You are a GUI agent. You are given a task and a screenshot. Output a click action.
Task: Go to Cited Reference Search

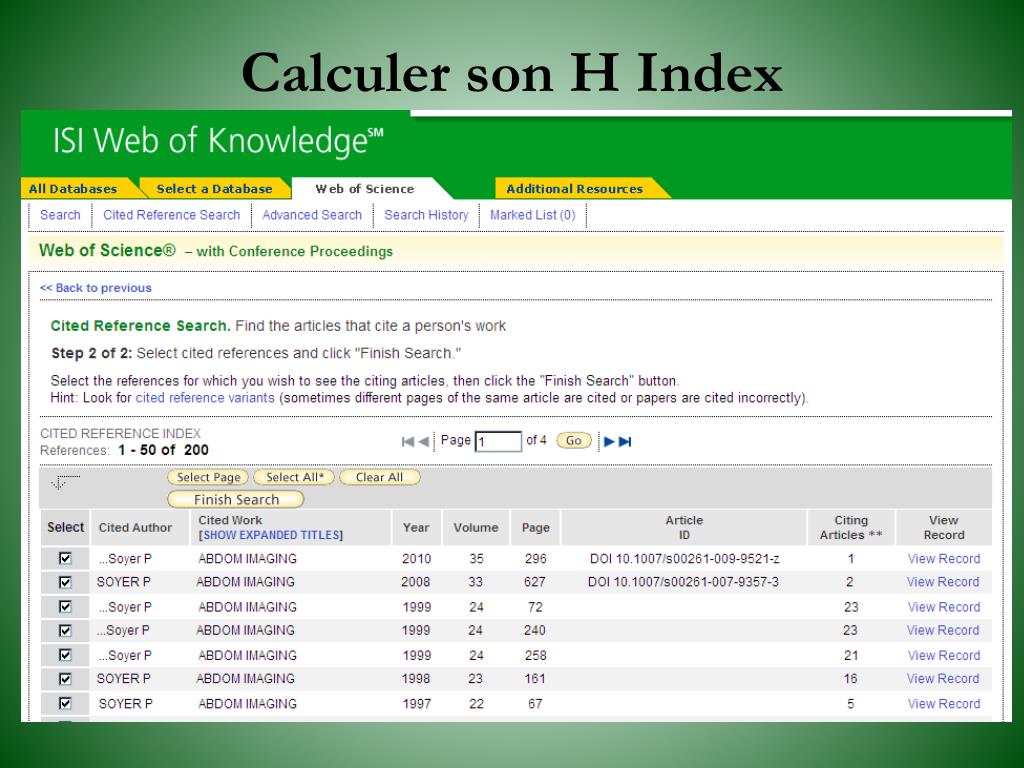click(172, 215)
